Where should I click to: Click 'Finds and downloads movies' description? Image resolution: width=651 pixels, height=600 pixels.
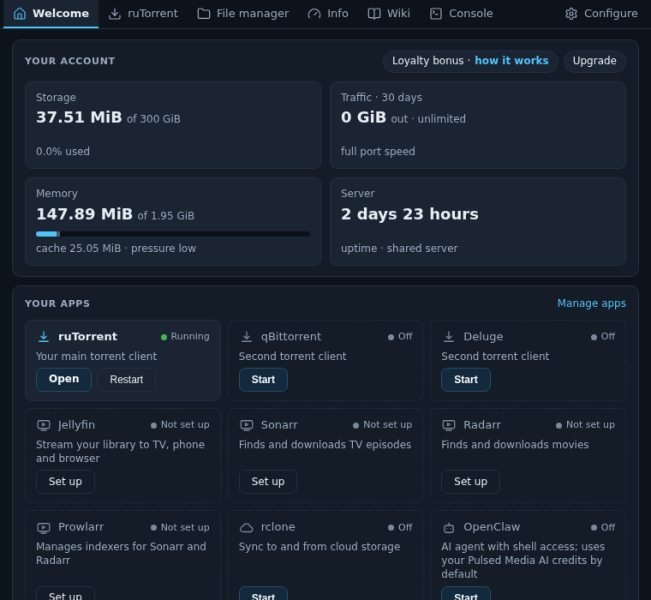(x=515, y=445)
